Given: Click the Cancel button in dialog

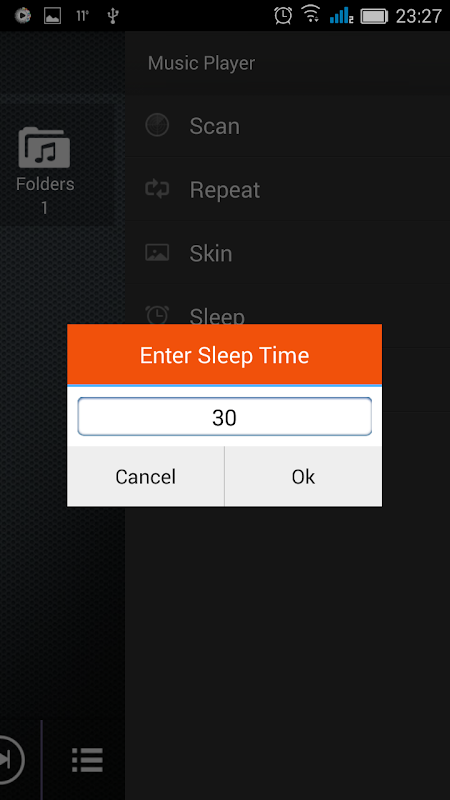Looking at the screenshot, I should 145,477.
